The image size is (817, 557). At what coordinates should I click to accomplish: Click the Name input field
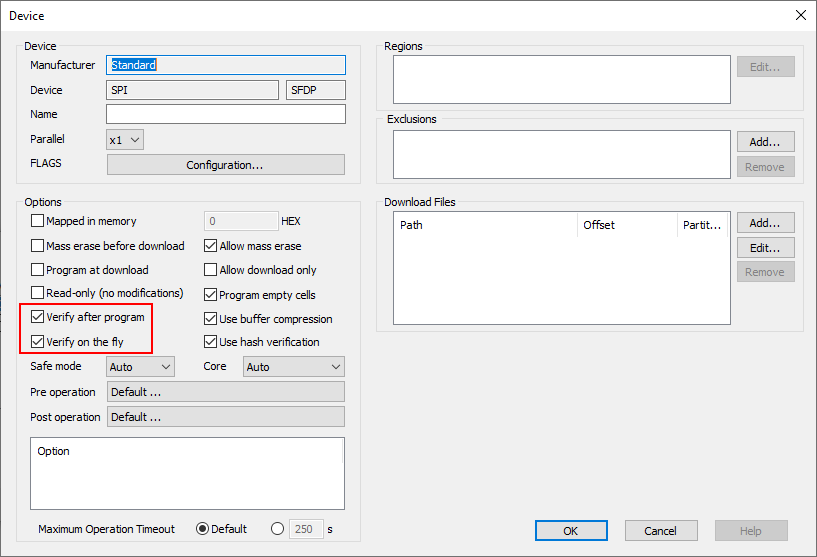click(225, 115)
